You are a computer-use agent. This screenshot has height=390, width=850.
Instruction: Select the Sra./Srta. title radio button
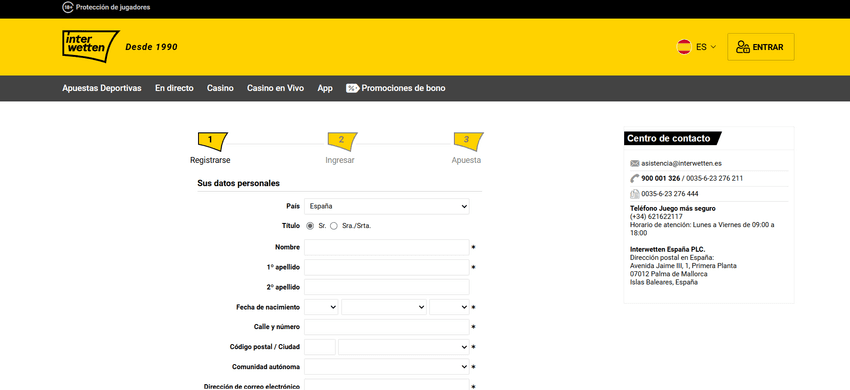pyautogui.click(x=334, y=226)
